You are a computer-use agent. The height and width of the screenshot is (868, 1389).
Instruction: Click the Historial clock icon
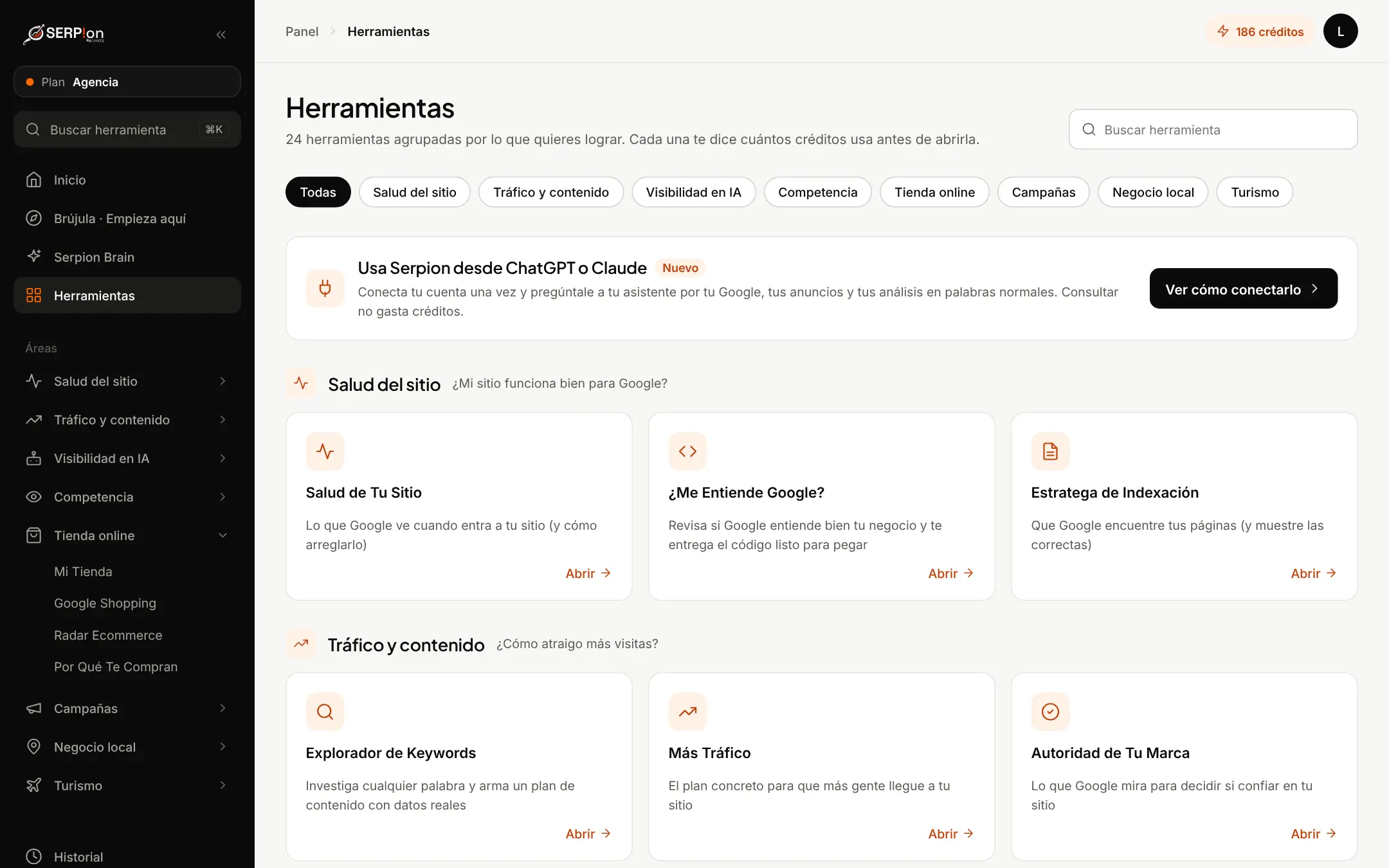click(x=33, y=856)
